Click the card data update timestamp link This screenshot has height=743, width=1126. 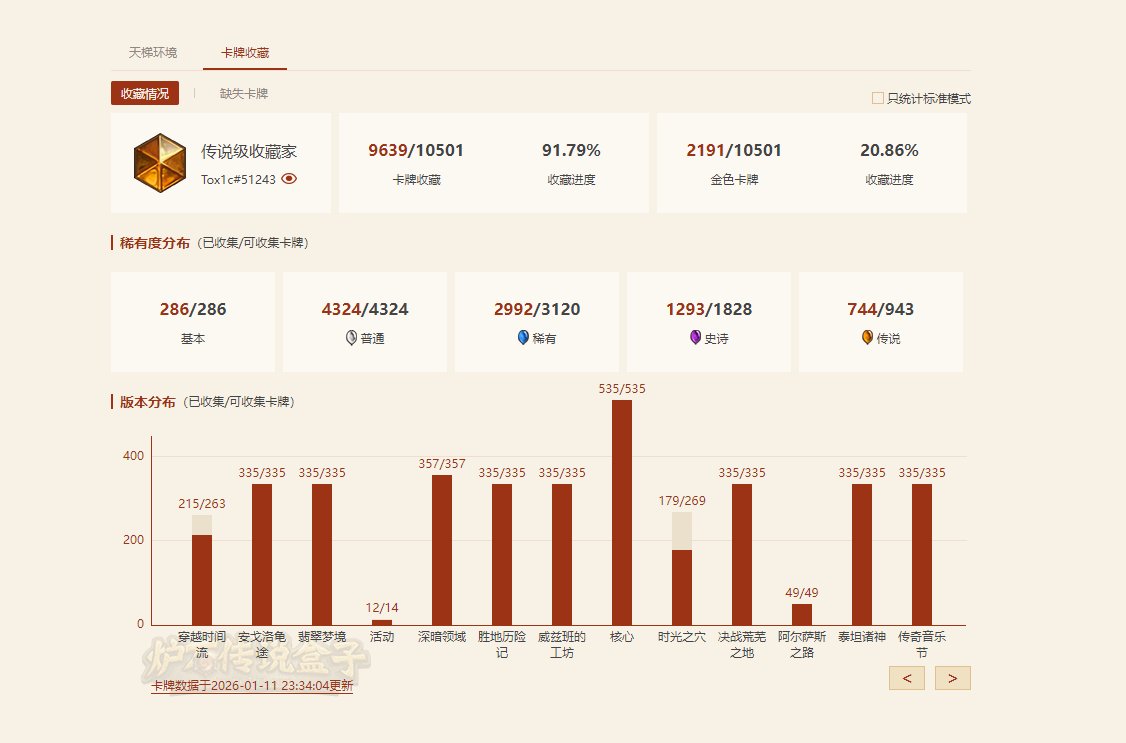[x=252, y=686]
